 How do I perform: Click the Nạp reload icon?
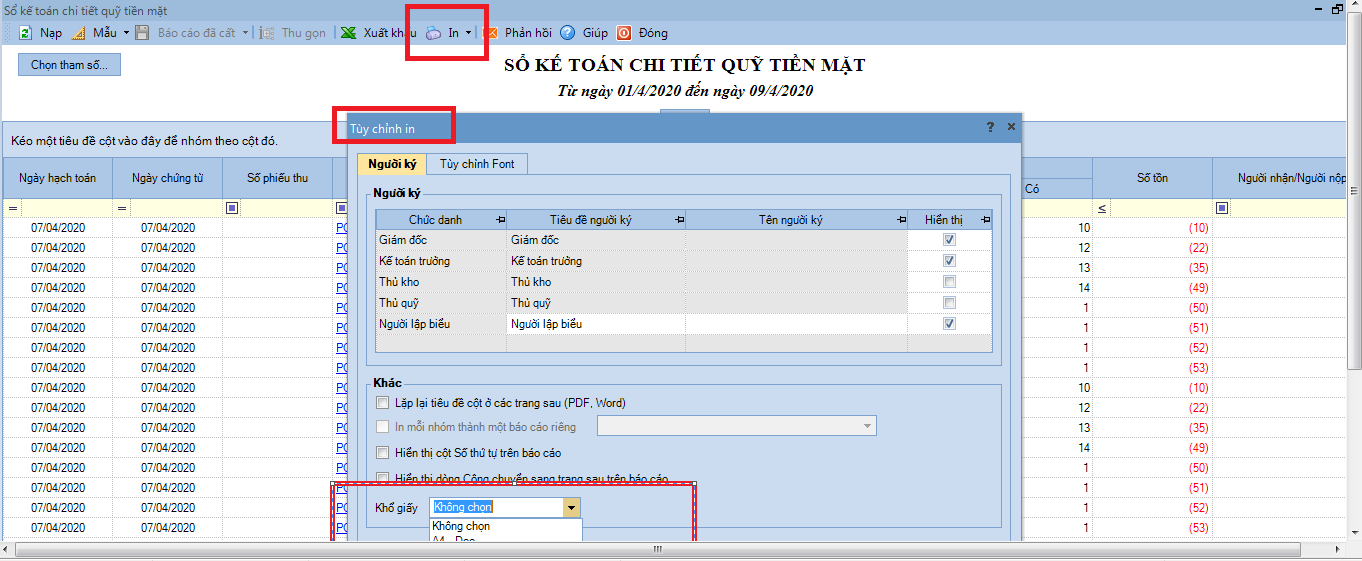26,33
